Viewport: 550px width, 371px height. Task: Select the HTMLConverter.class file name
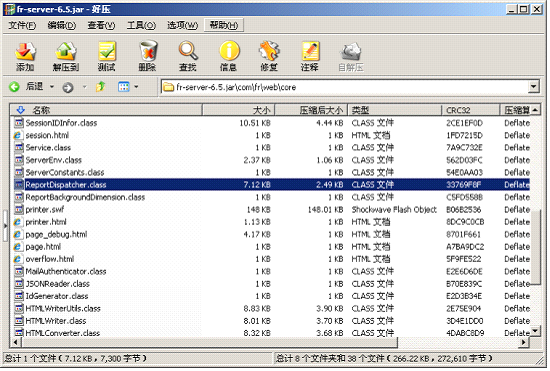(63, 333)
